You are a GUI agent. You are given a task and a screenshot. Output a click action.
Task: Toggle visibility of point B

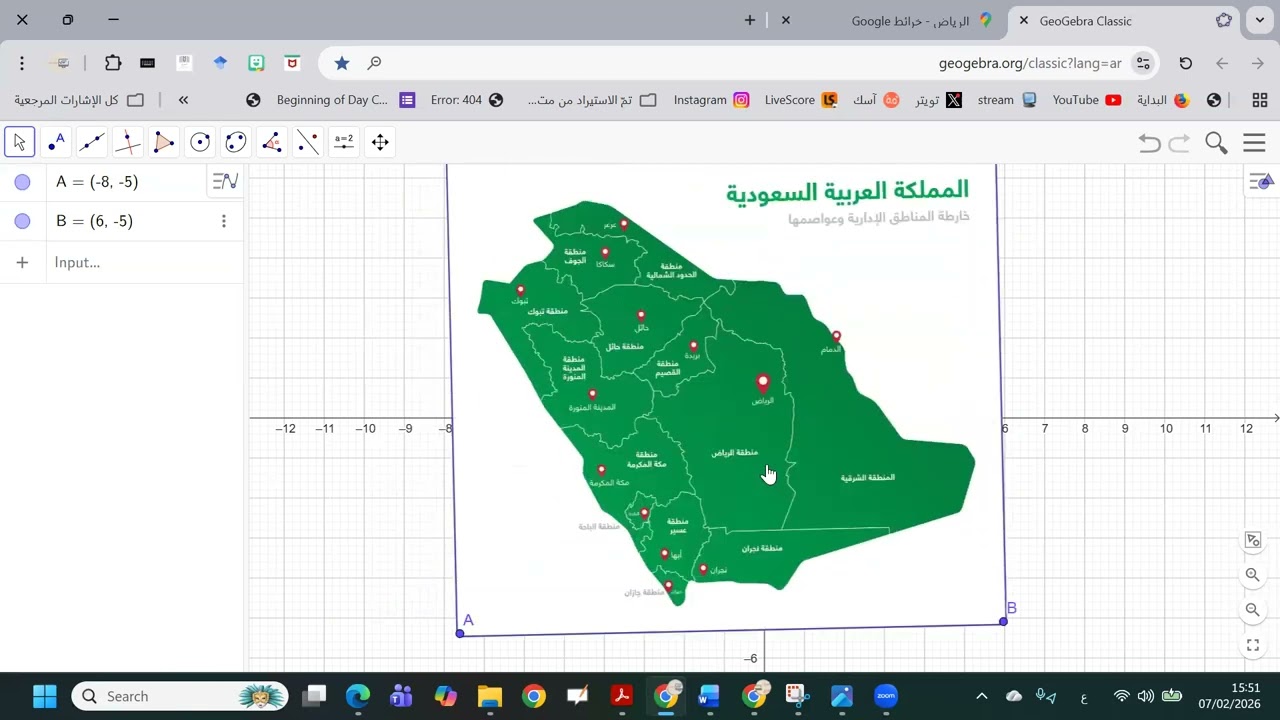[x=22, y=221]
